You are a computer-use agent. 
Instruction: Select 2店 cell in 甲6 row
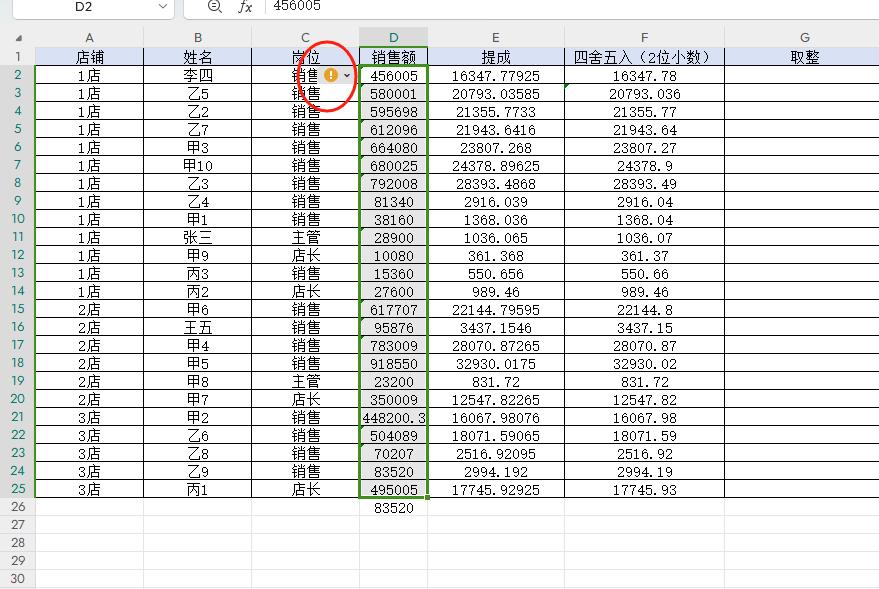tap(89, 309)
